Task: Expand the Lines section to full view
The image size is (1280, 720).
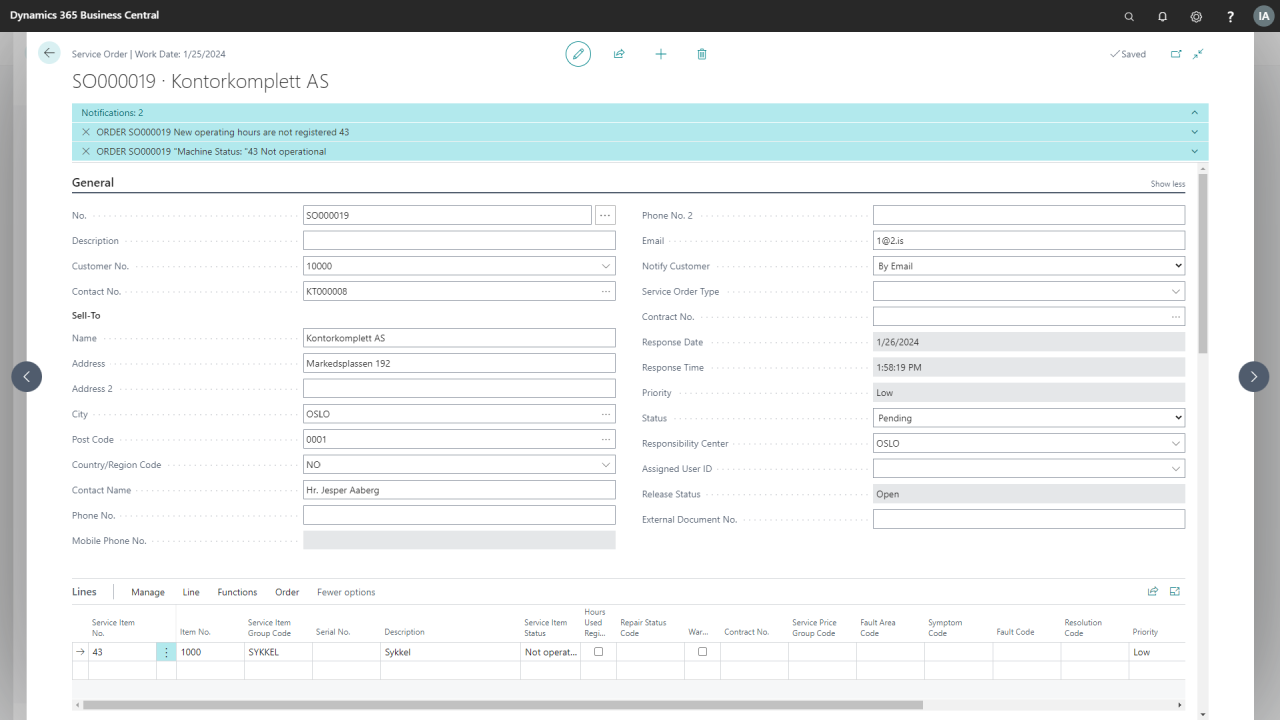Action: pos(1175,591)
